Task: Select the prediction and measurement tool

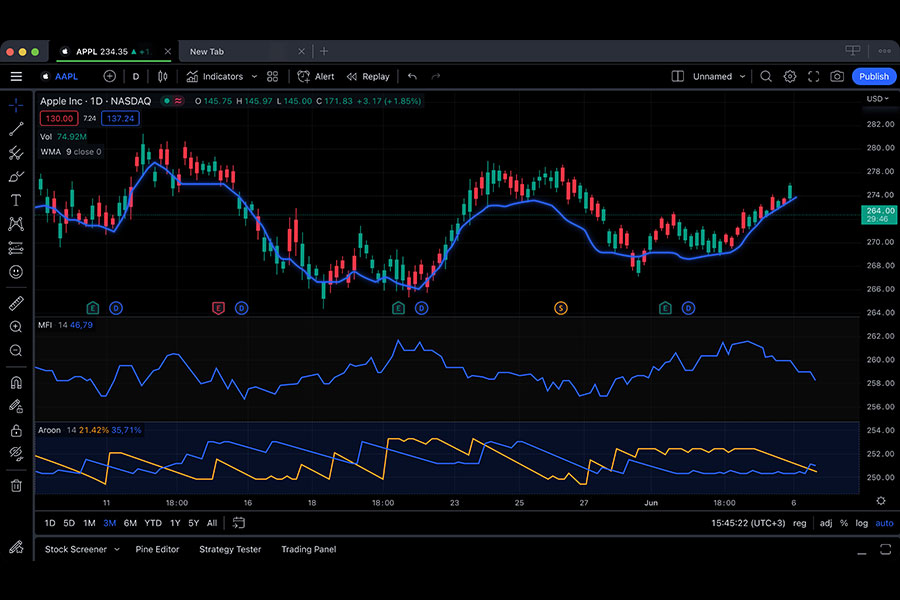Action: [x=16, y=248]
